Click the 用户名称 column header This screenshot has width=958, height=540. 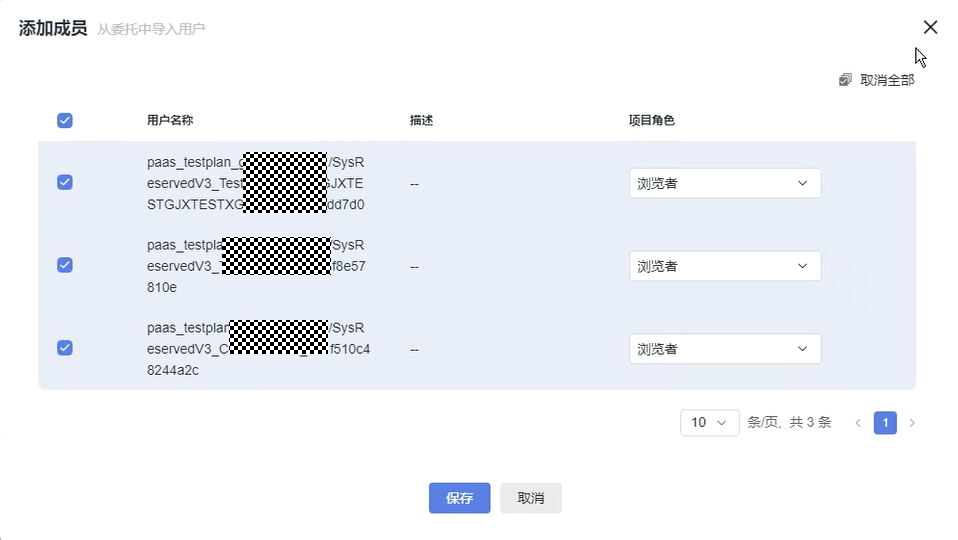point(170,121)
